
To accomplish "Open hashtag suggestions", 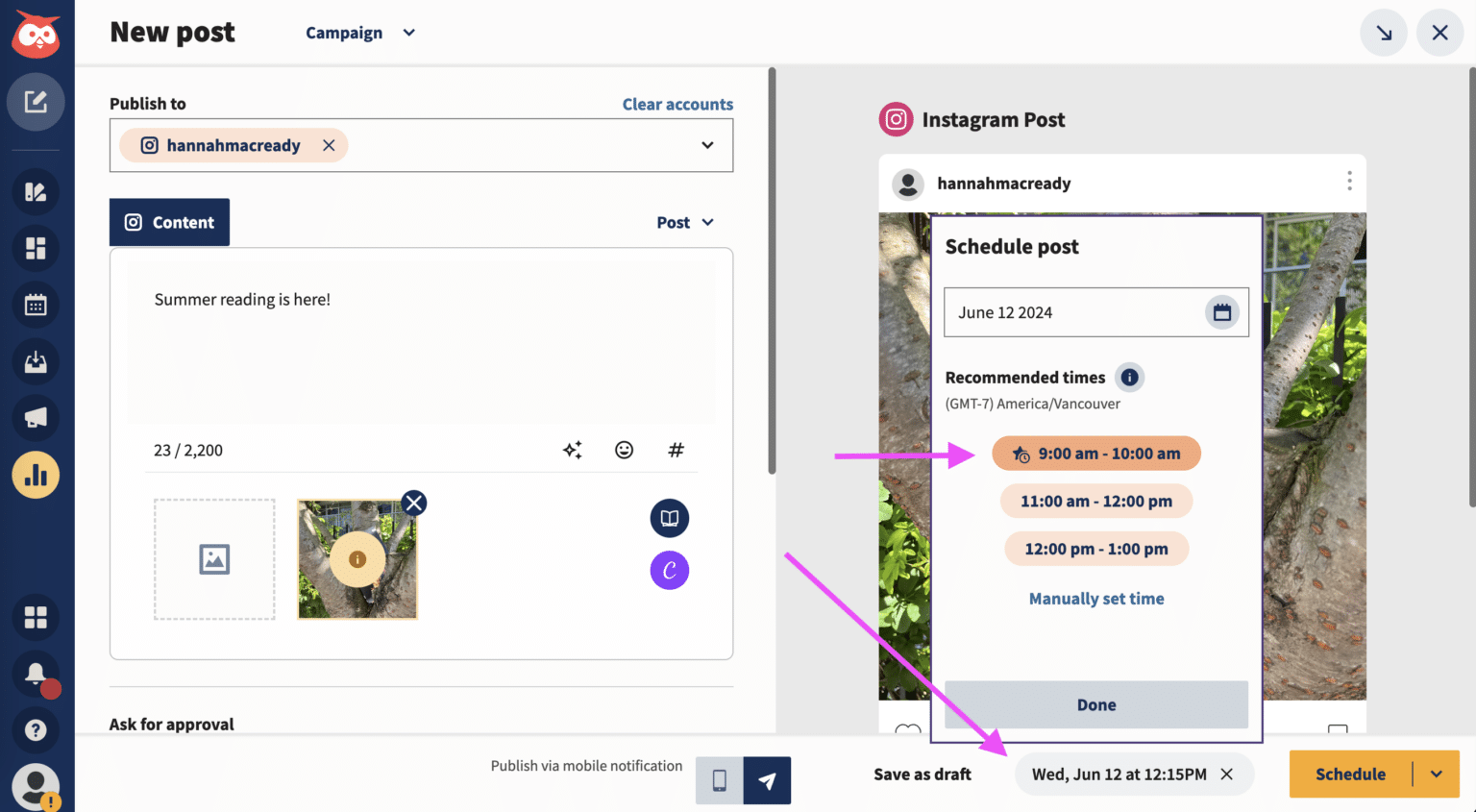I will (676, 450).
